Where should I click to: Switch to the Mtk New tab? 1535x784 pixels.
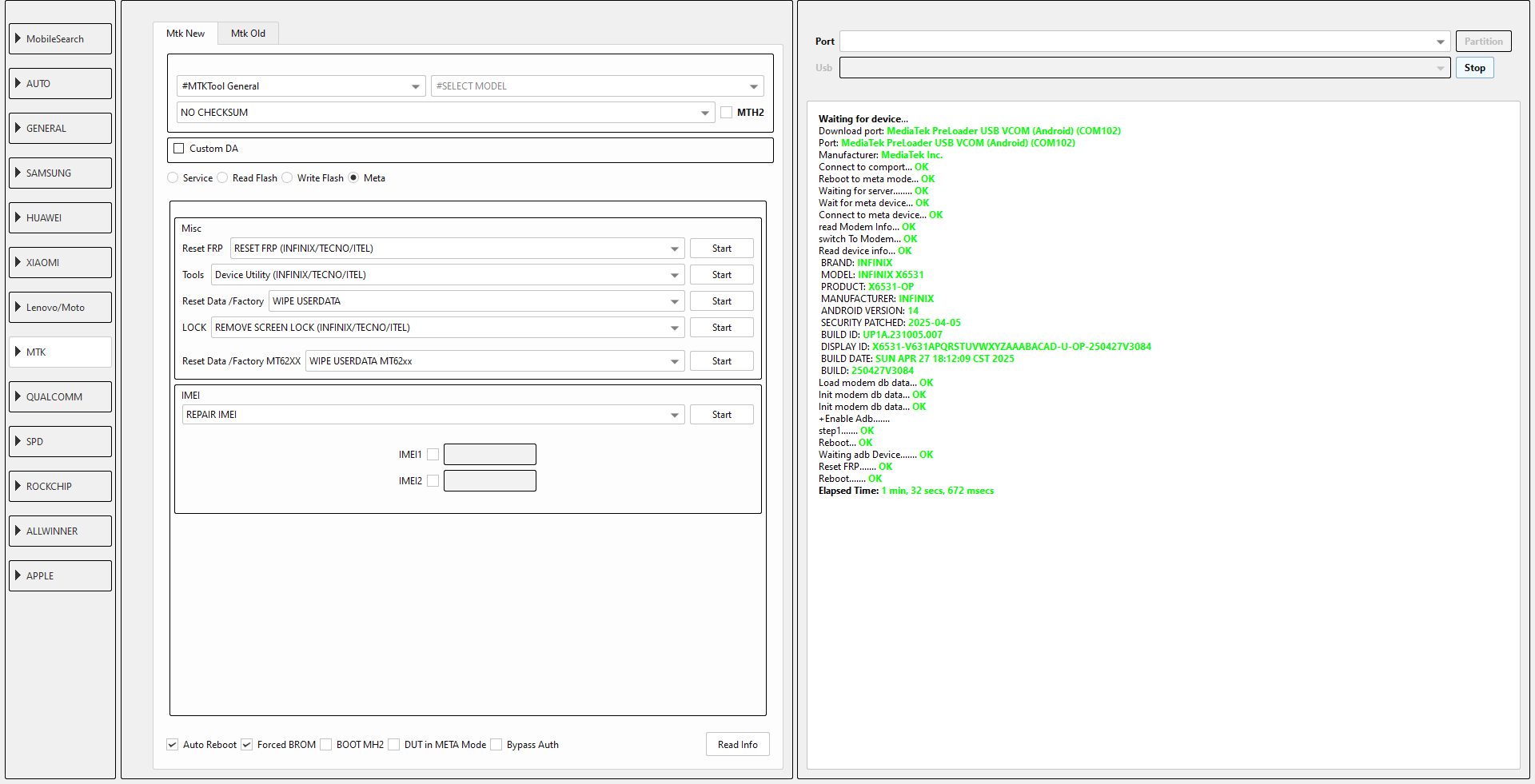click(185, 33)
